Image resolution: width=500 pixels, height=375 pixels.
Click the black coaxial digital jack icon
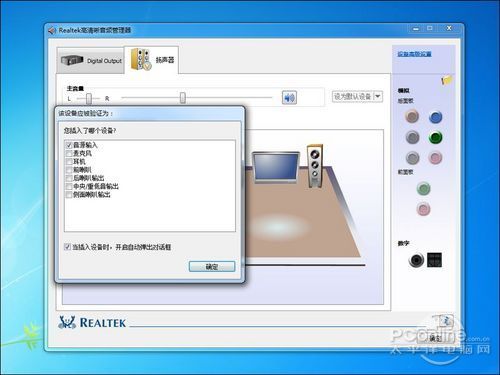(x=416, y=260)
